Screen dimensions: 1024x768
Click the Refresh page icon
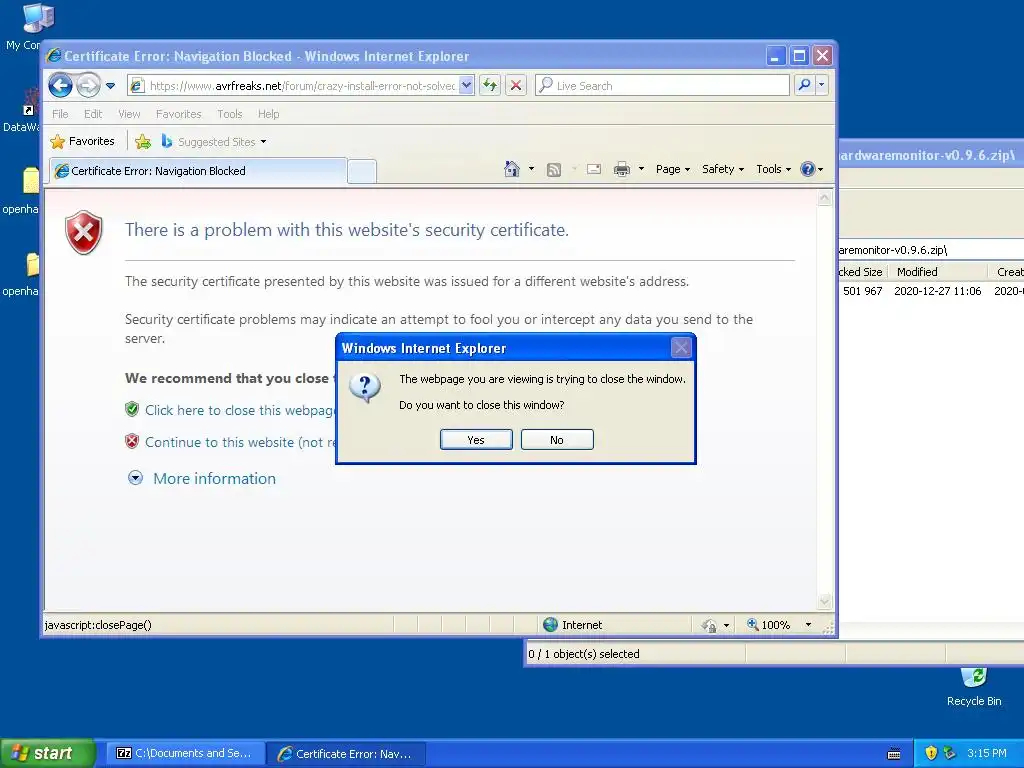[490, 85]
